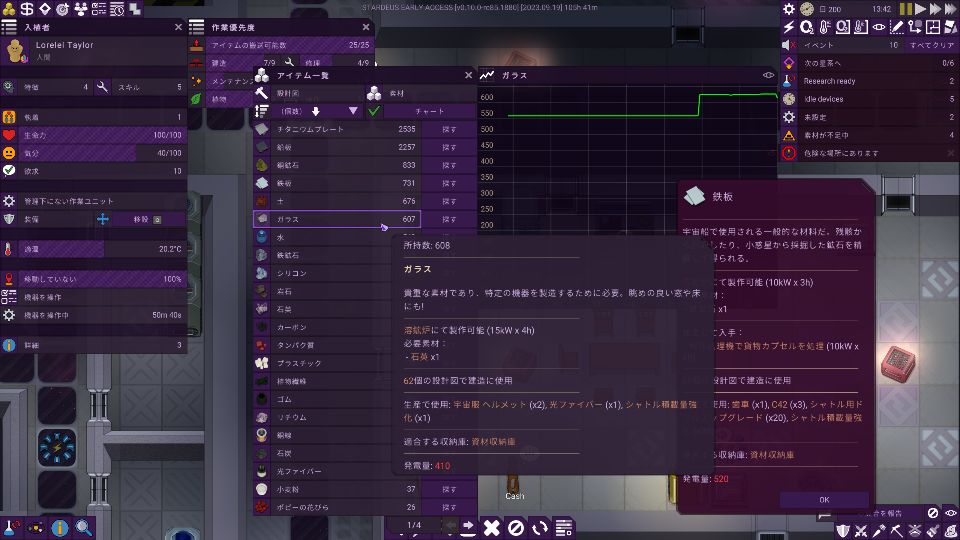This screenshot has width=960, height=540.
Task: Switch to the 素材 materials tab
Action: click(420, 94)
